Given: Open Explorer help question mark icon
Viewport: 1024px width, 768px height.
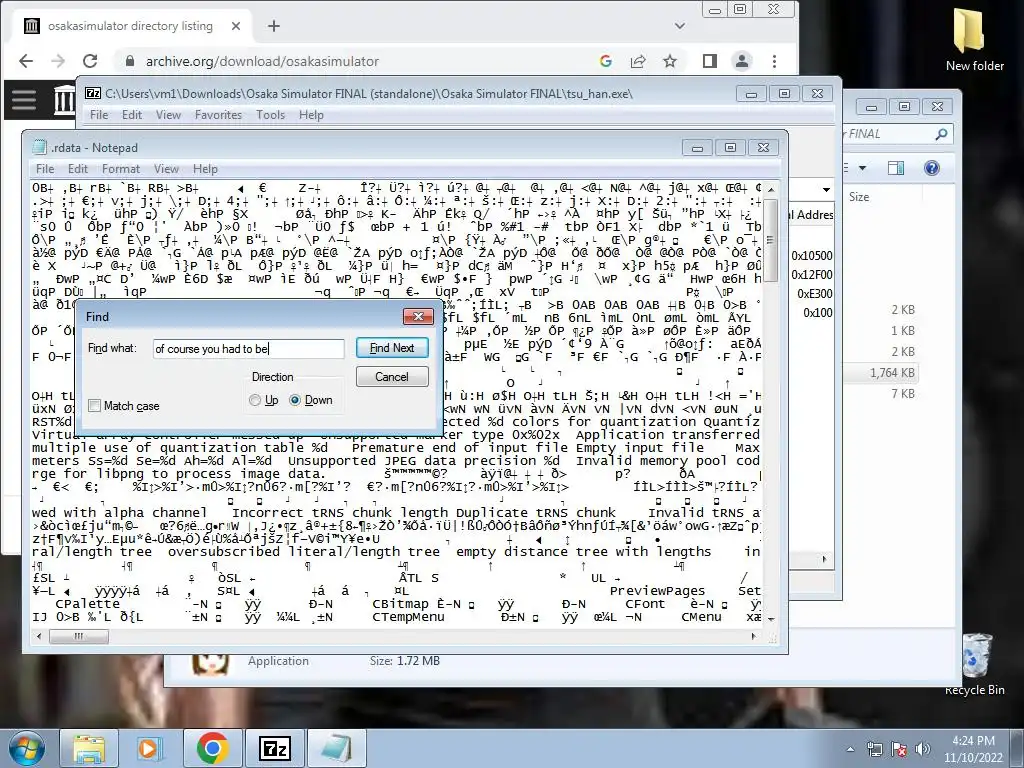Looking at the screenshot, I should click(932, 168).
